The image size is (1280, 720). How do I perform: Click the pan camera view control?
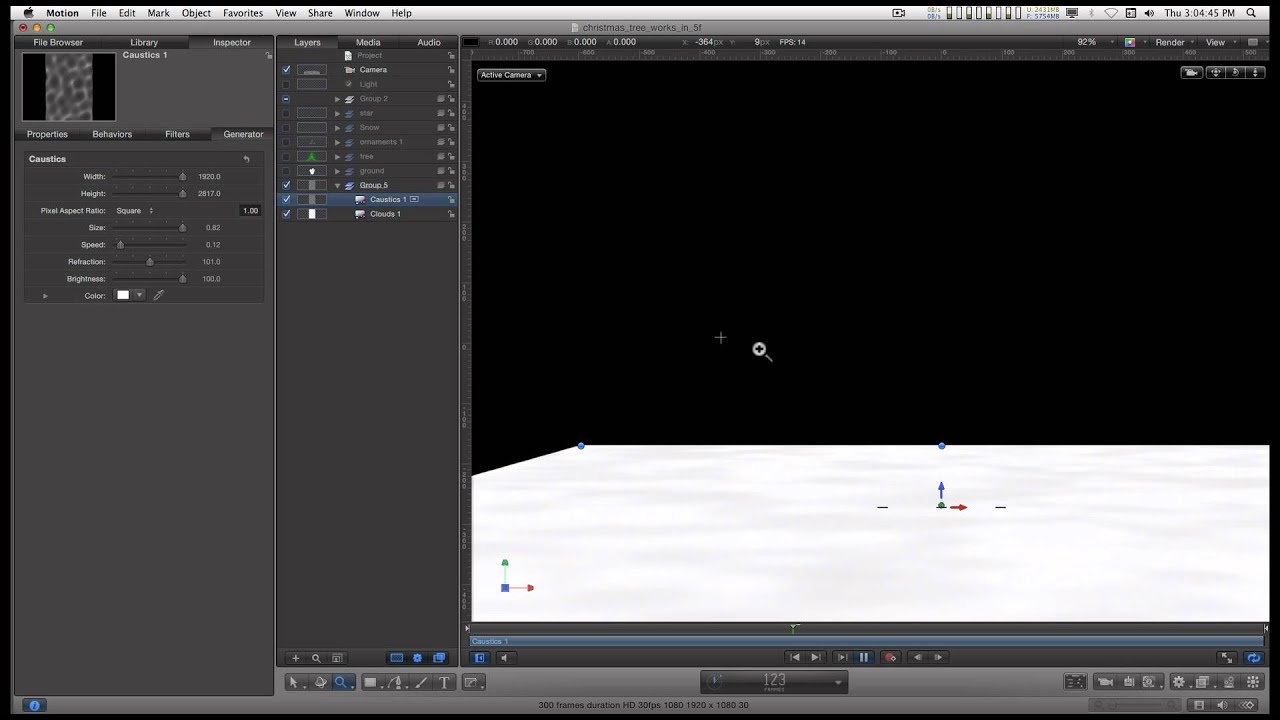(x=1215, y=72)
